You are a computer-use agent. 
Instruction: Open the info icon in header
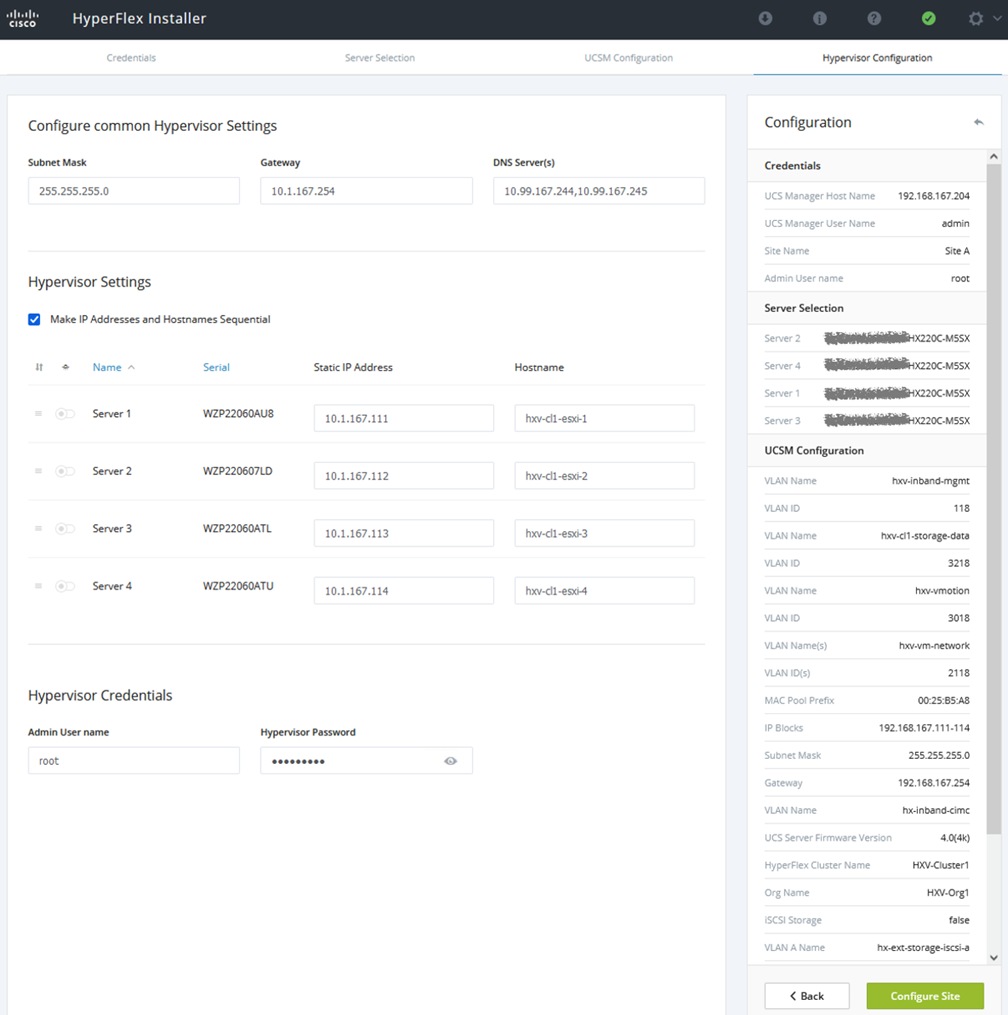(820, 18)
